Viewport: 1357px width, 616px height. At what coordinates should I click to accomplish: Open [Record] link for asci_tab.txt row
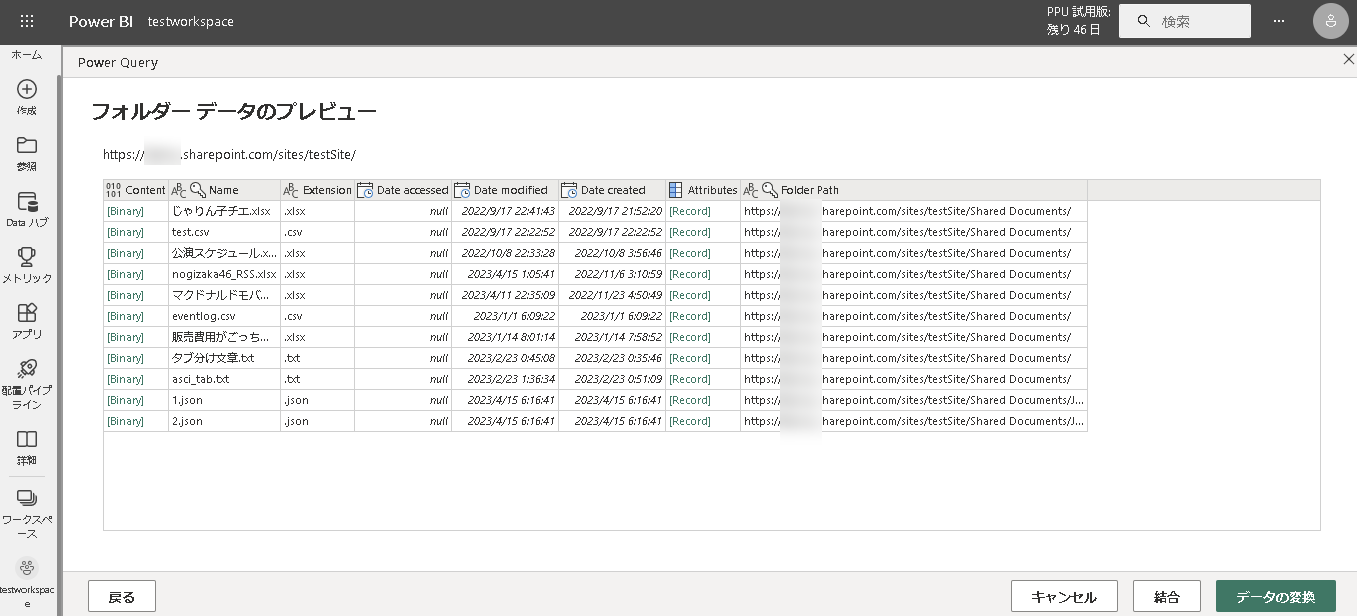pyautogui.click(x=690, y=379)
